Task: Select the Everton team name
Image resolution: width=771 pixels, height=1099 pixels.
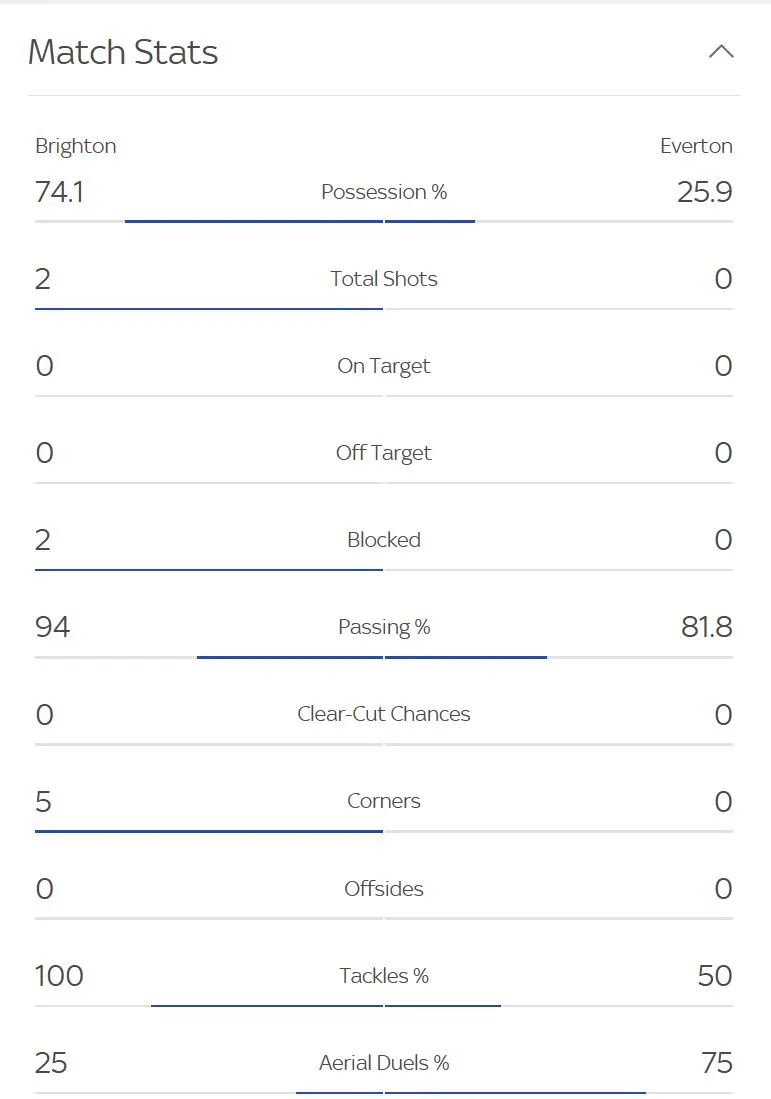Action: tap(696, 146)
